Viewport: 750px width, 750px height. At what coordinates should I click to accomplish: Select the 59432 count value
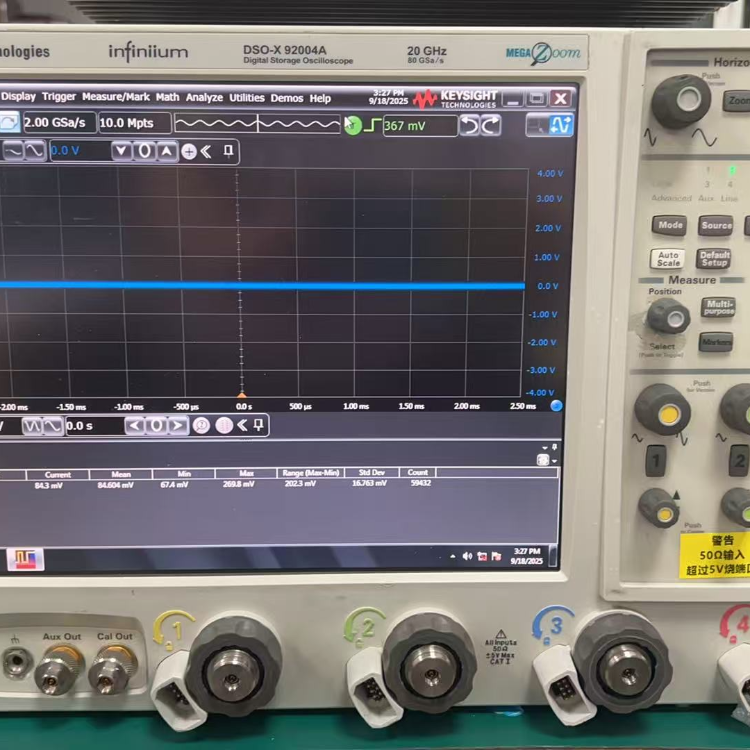(x=421, y=483)
